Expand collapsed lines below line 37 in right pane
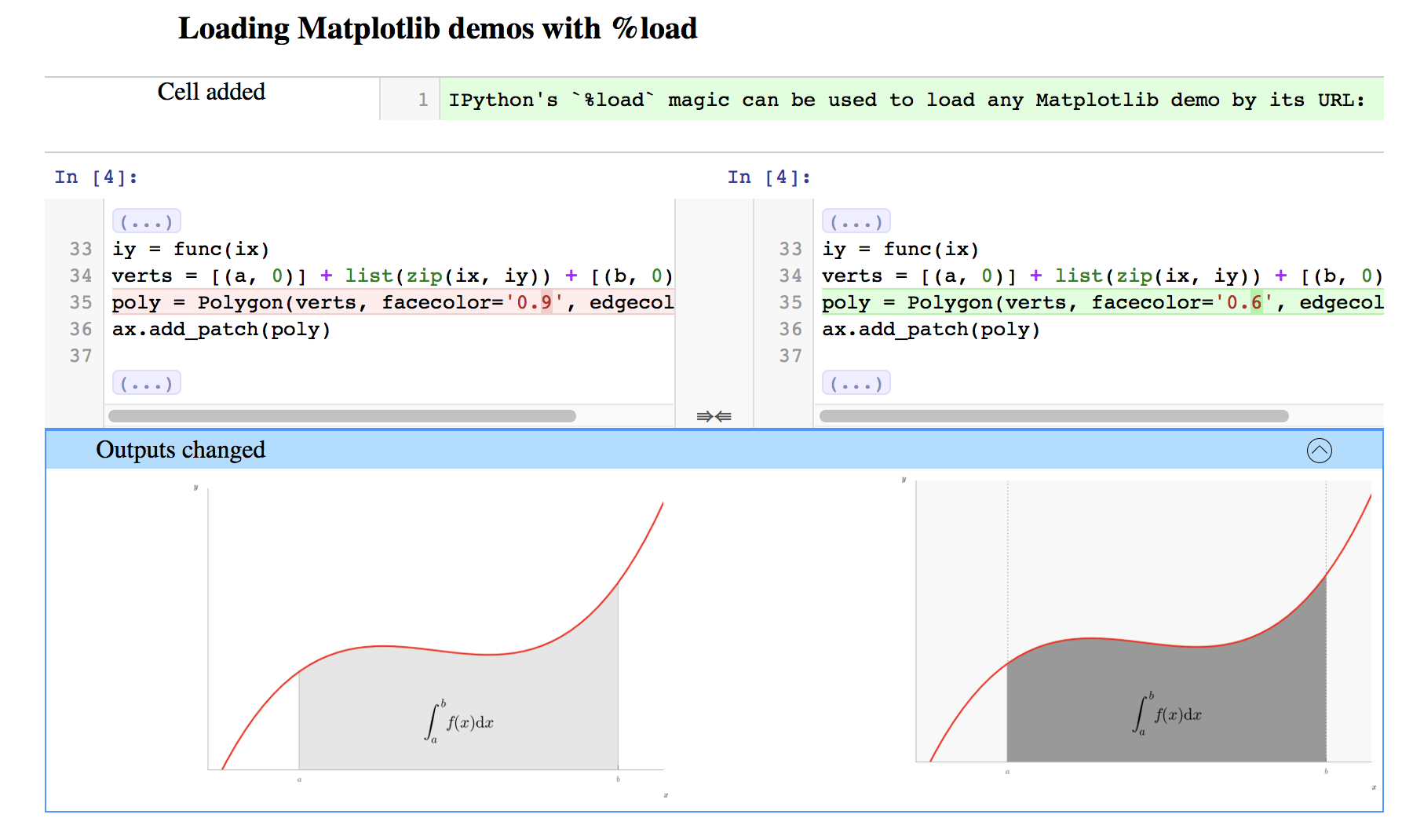Image resolution: width=1402 pixels, height=840 pixels. [856, 383]
